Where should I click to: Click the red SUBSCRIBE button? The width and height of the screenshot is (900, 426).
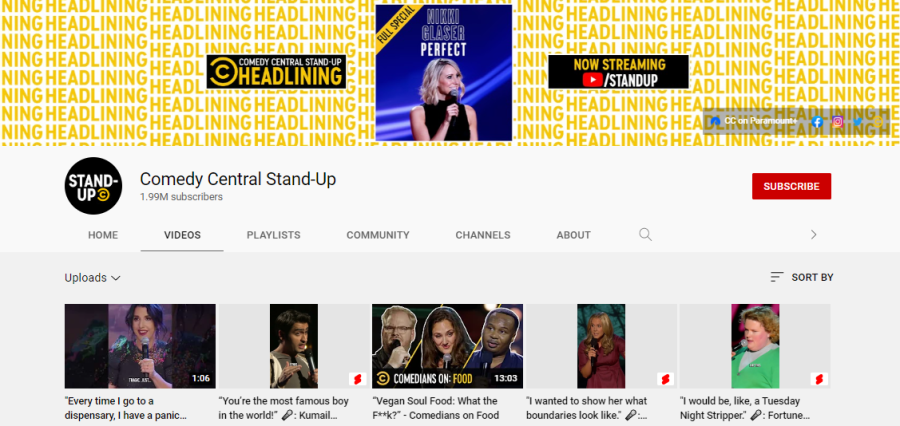coord(792,186)
